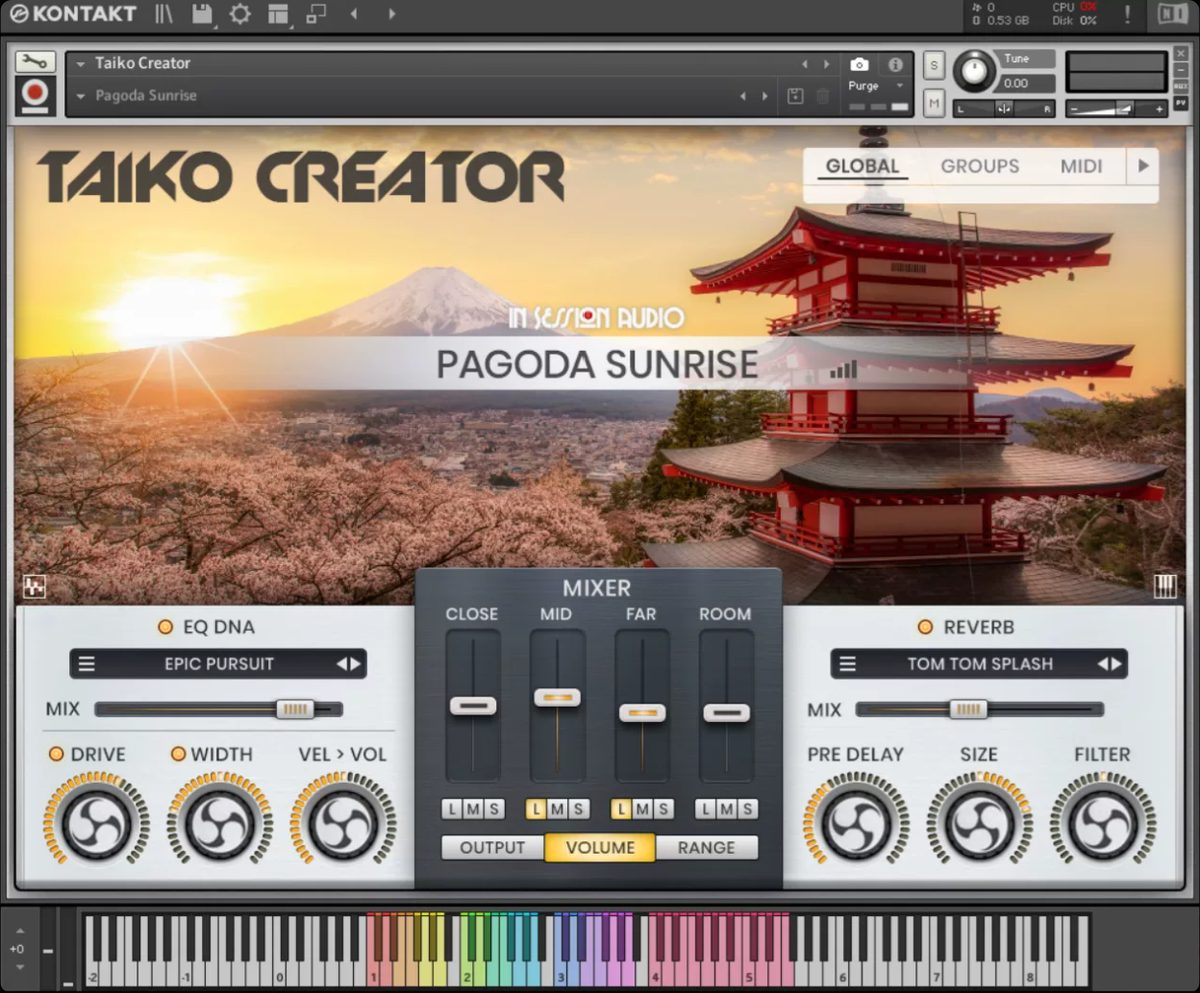The image size is (1200, 993).
Task: Click the PV button on instrument header
Action: 1181,103
